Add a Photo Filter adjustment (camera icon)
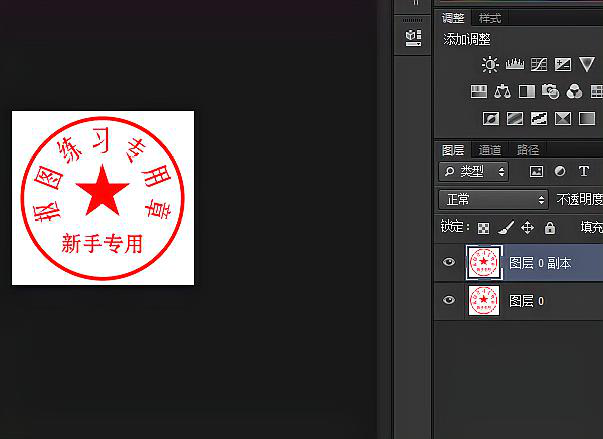The width and height of the screenshot is (603, 439). point(550,91)
